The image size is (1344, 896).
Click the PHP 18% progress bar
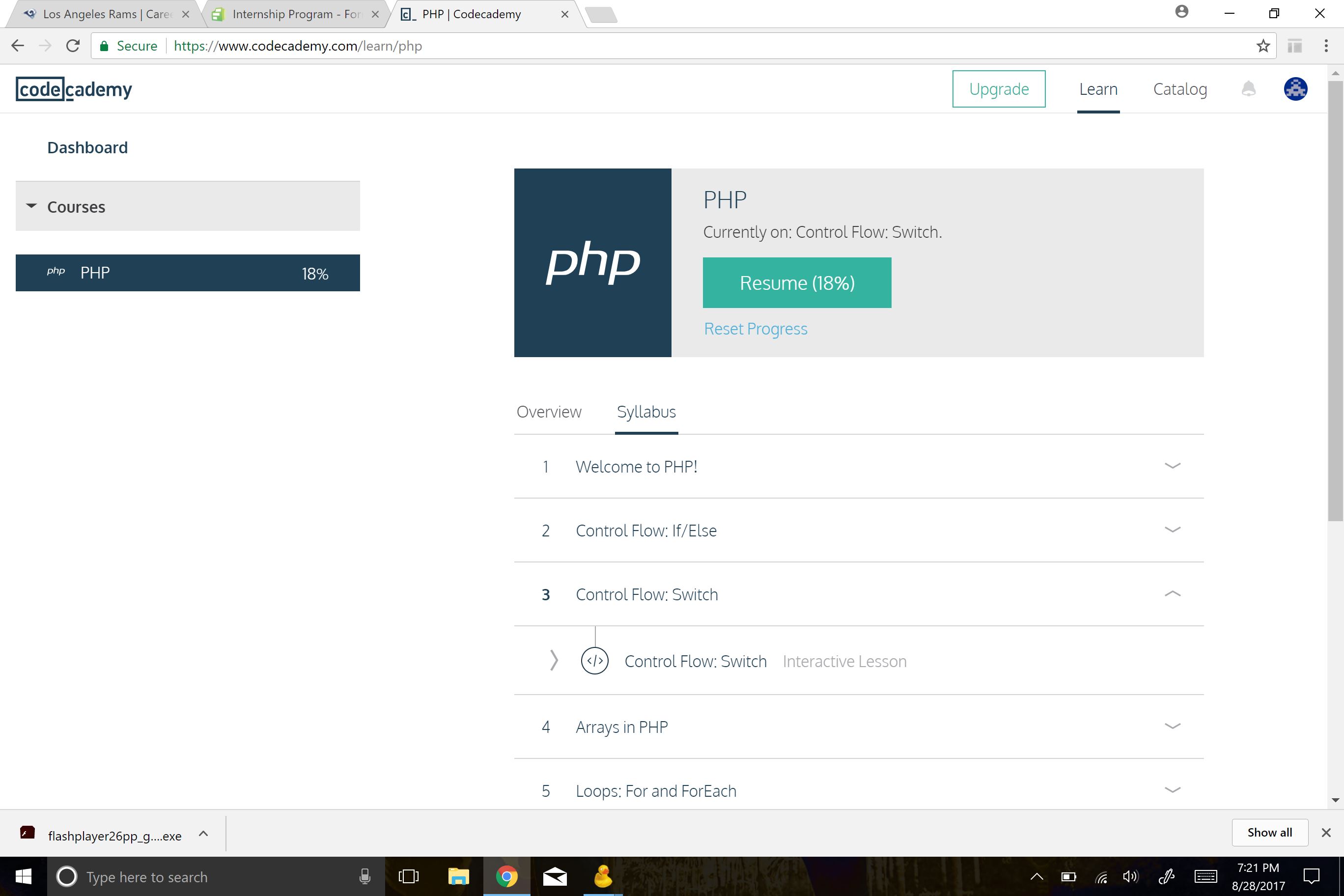[x=187, y=272]
